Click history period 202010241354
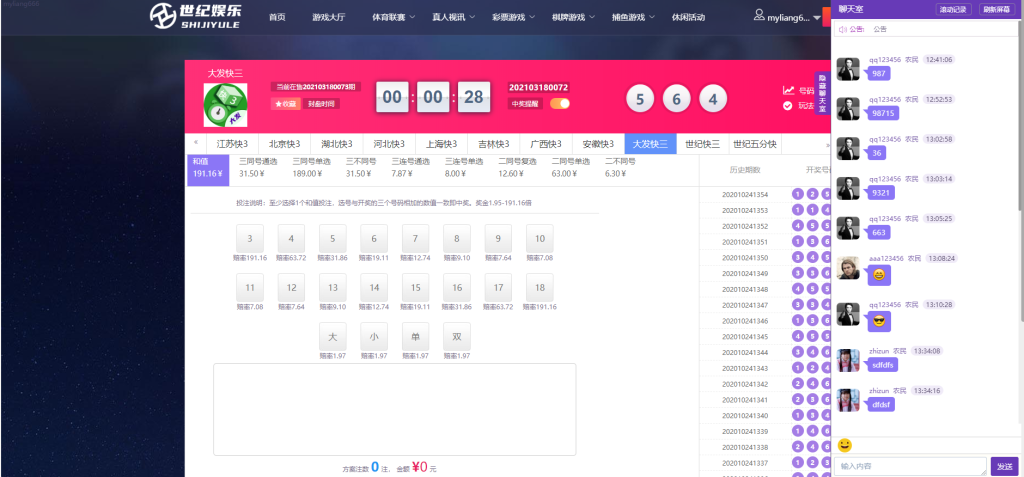Screen dimensions: 1024x477 745,195
